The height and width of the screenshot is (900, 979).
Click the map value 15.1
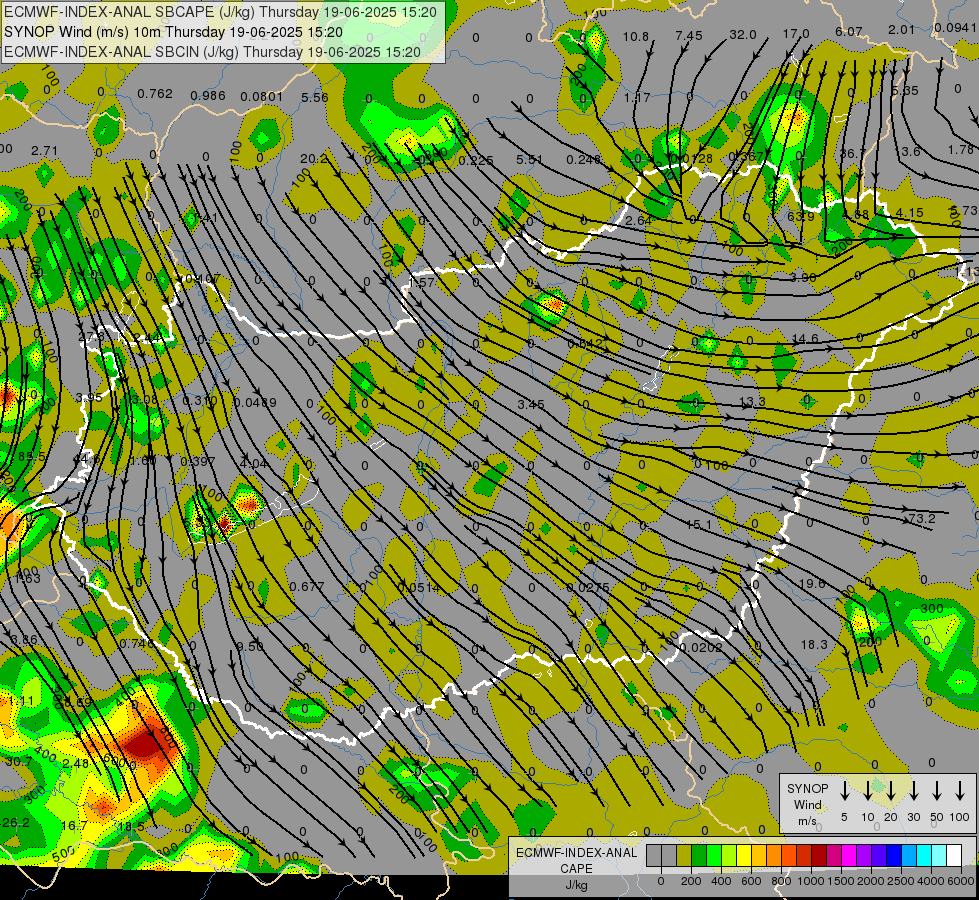[699, 525]
